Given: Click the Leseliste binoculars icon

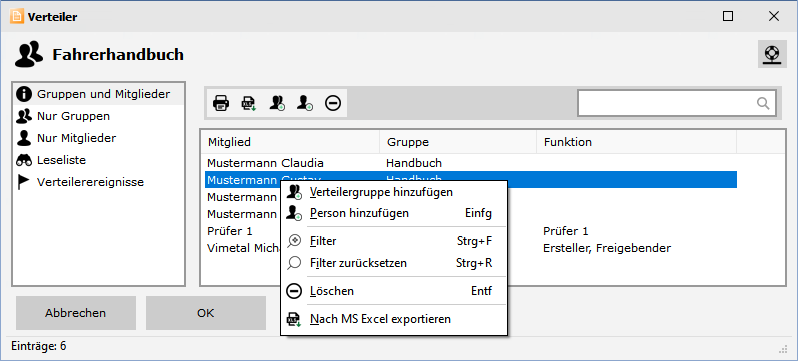Looking at the screenshot, I should (x=23, y=160).
